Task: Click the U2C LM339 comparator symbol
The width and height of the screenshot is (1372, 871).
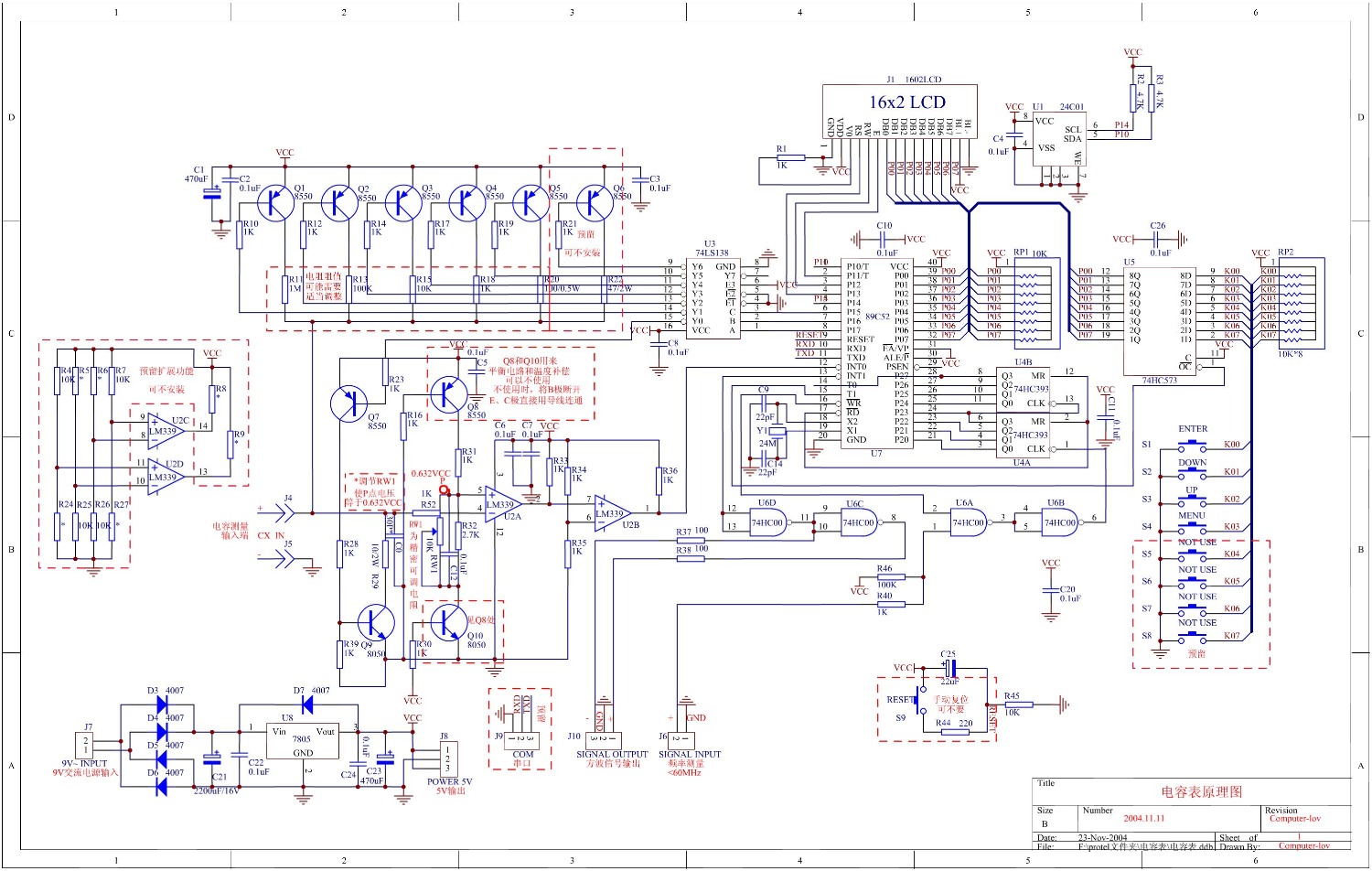Action: coord(165,431)
